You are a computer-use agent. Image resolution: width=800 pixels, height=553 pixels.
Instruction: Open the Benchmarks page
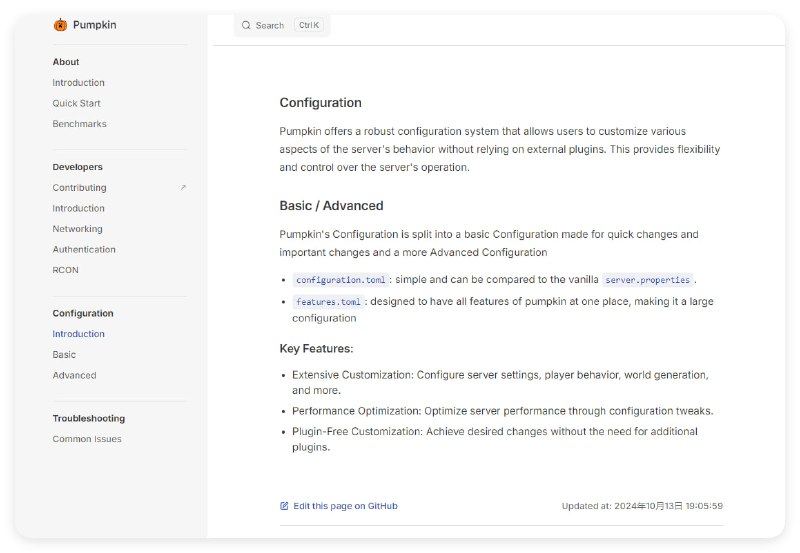[79, 124]
